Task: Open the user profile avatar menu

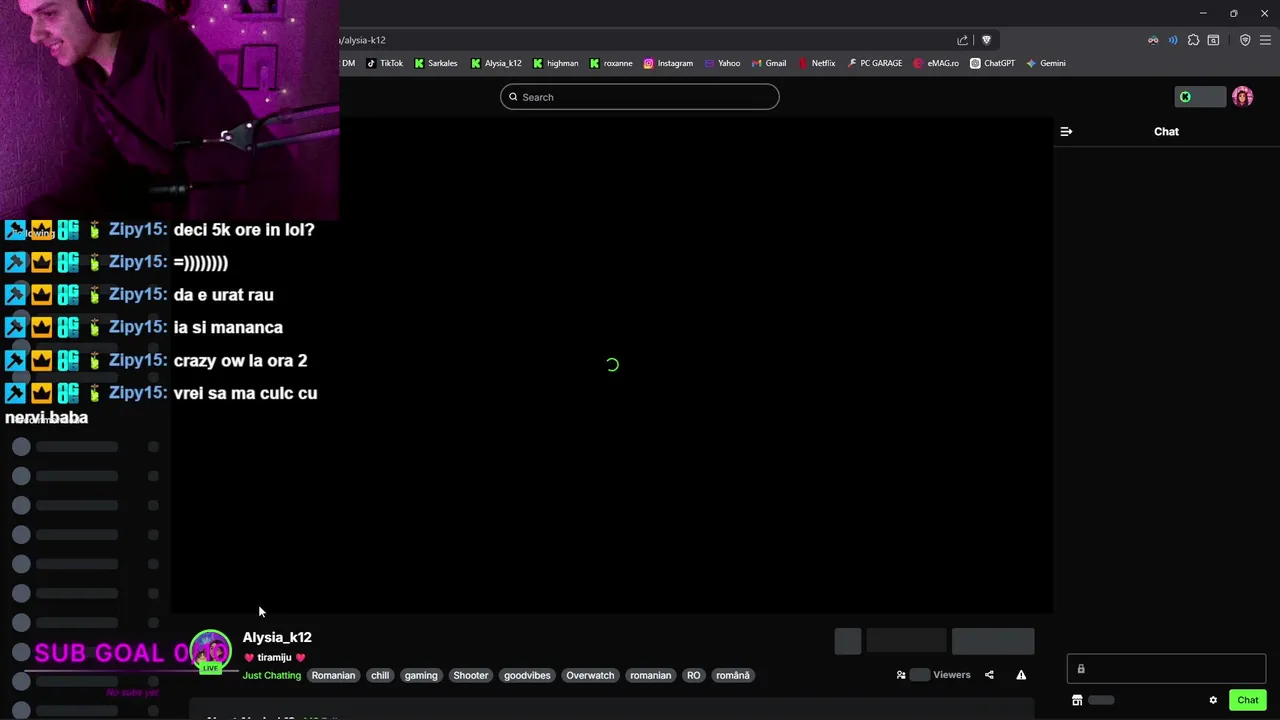Action: (x=1243, y=97)
